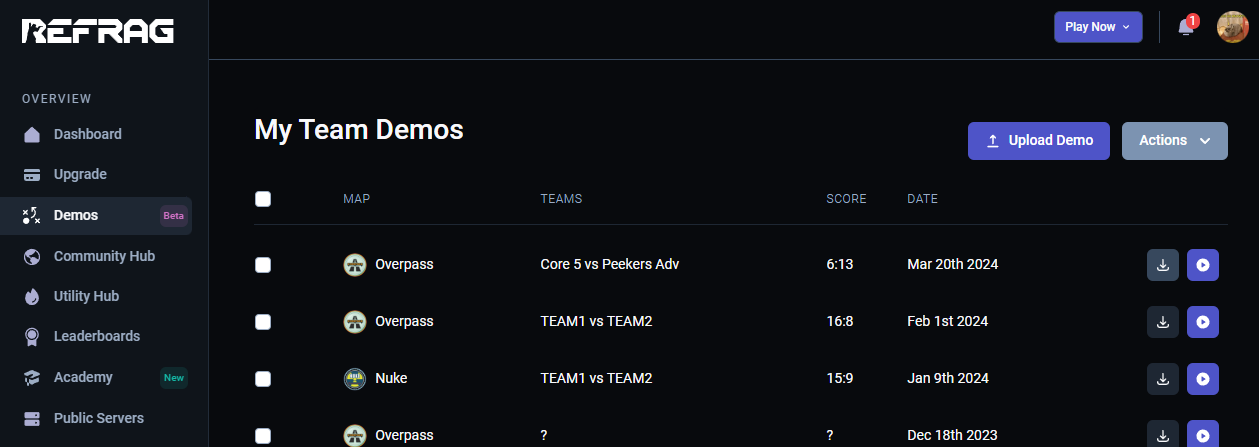The width and height of the screenshot is (1259, 447).
Task: Download the Core 5 vs Peekers Adv demo
Action: (x=1163, y=265)
